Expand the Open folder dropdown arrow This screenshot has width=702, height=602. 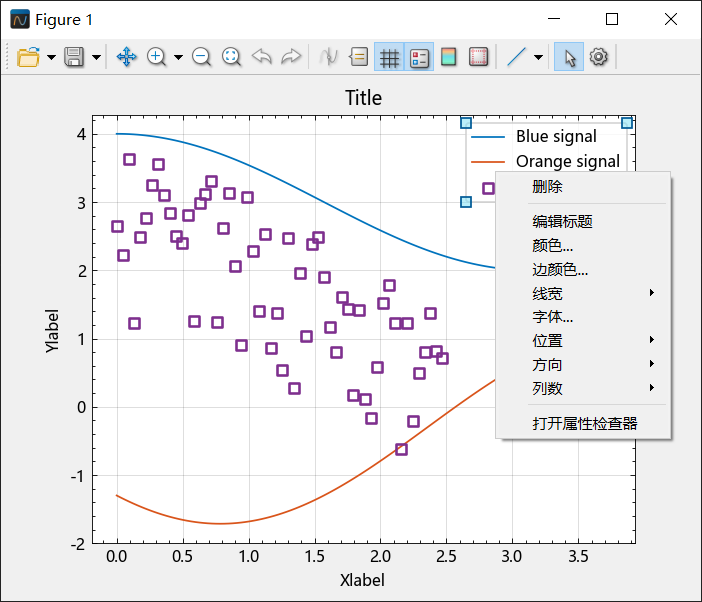51,57
